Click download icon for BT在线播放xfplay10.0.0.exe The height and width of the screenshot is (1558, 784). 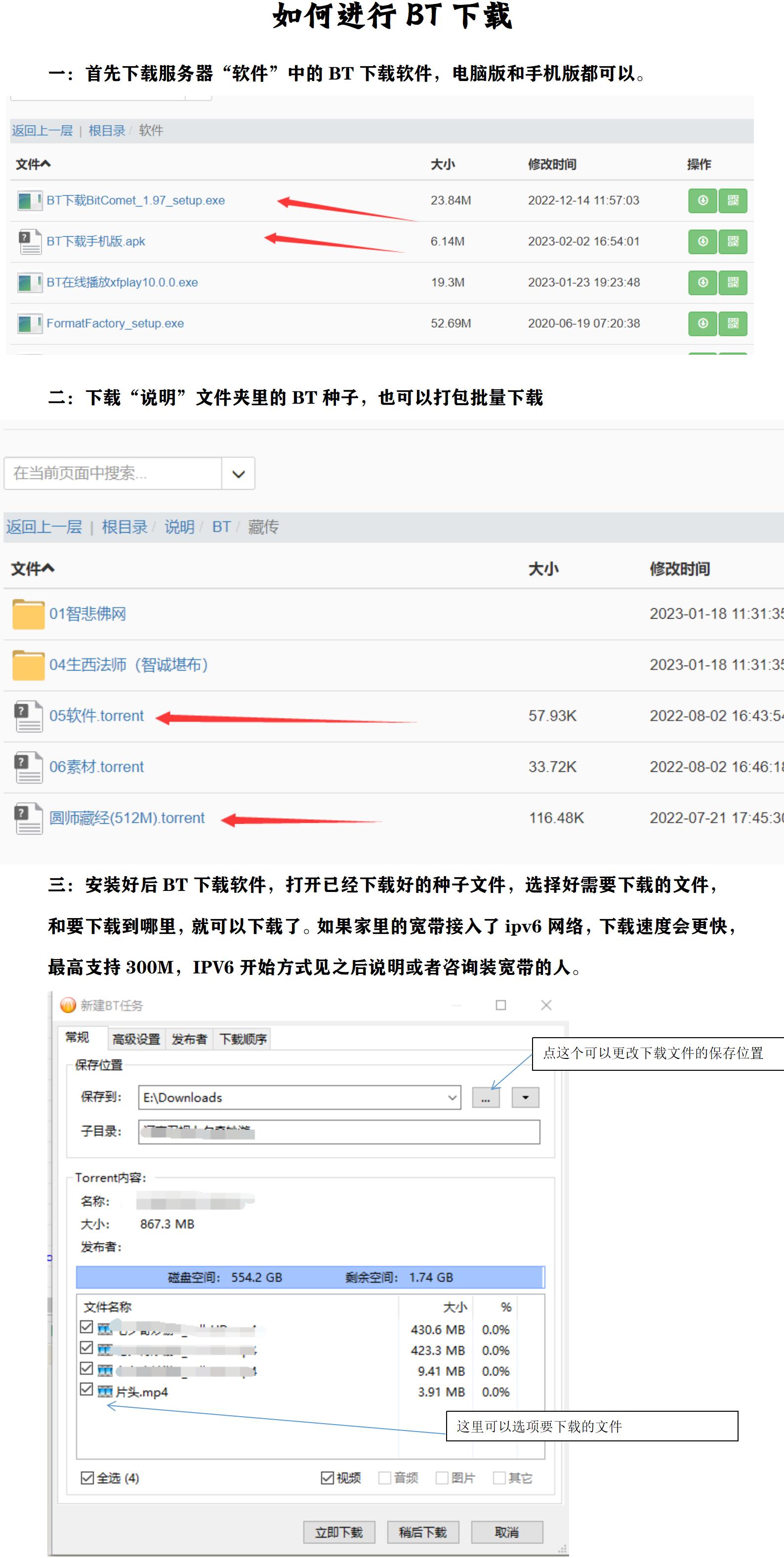[x=702, y=283]
